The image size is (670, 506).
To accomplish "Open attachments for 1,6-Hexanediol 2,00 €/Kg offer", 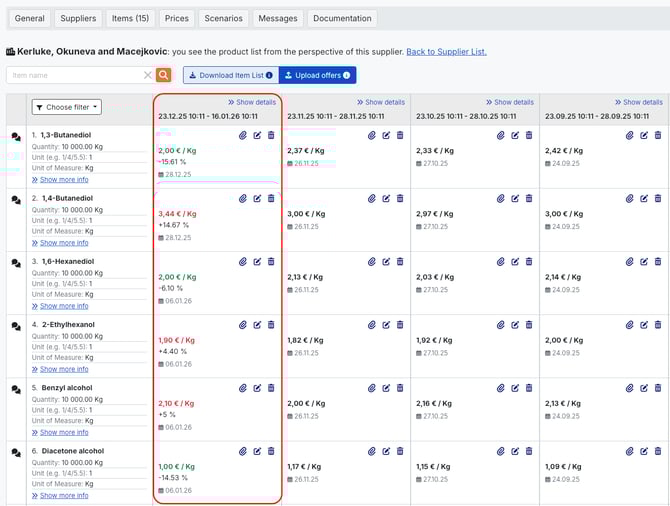I will pyautogui.click(x=243, y=261).
